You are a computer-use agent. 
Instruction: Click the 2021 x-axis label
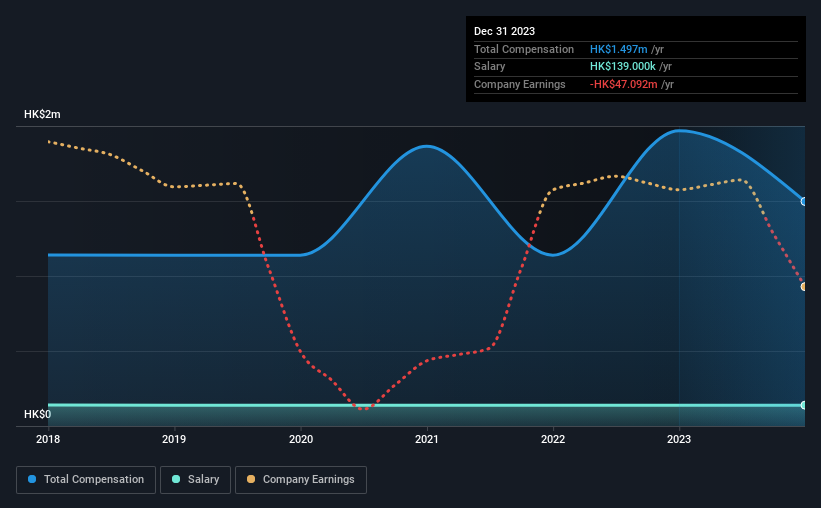pos(427,439)
